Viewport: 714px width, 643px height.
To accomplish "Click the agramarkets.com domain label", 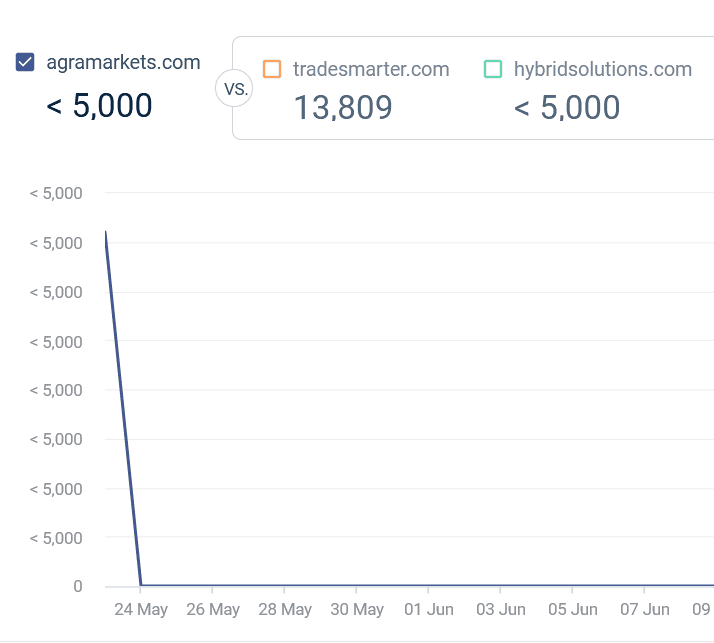I will tap(123, 62).
